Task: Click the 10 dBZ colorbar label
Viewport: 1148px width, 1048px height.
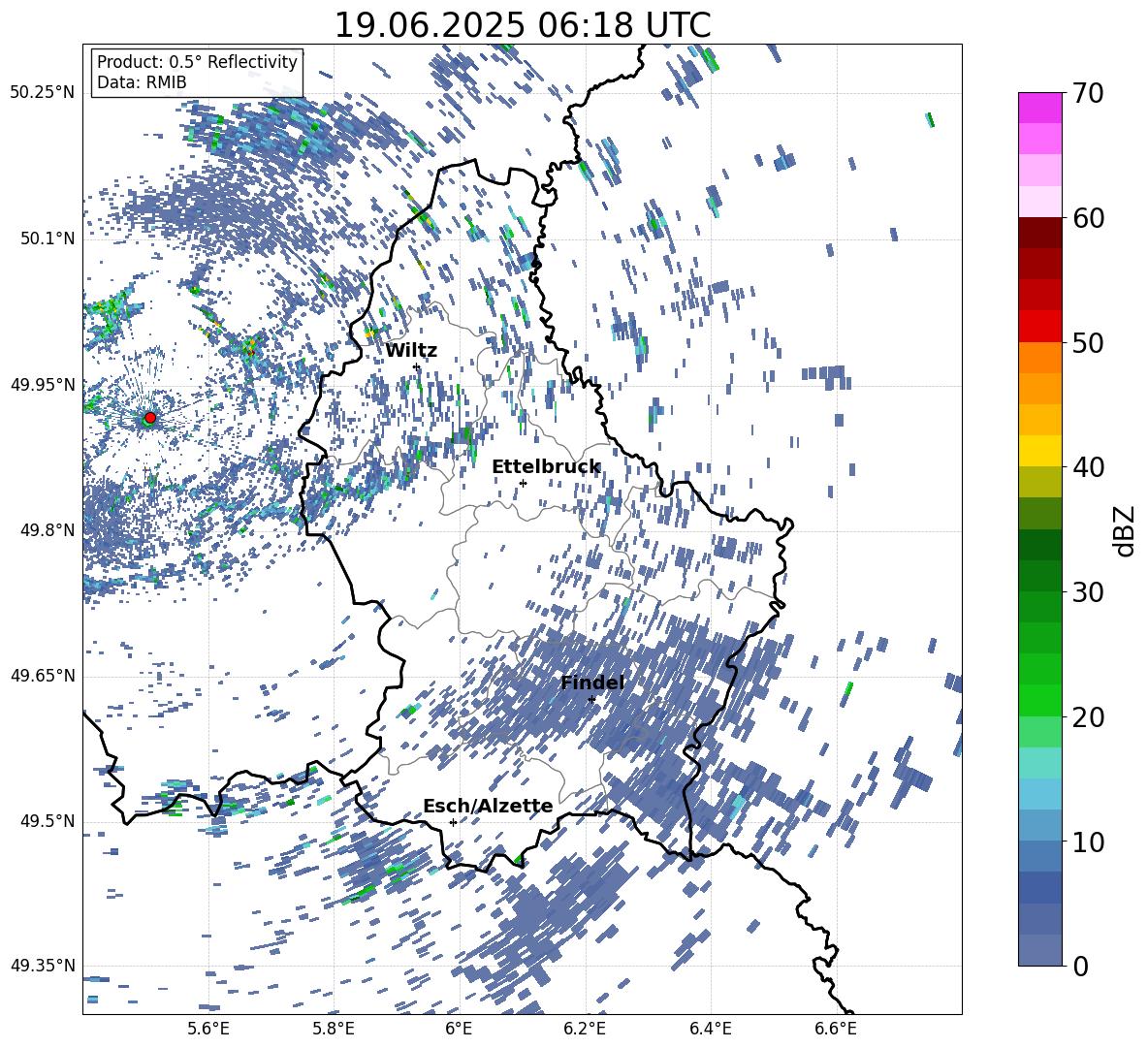Action: (x=1087, y=842)
